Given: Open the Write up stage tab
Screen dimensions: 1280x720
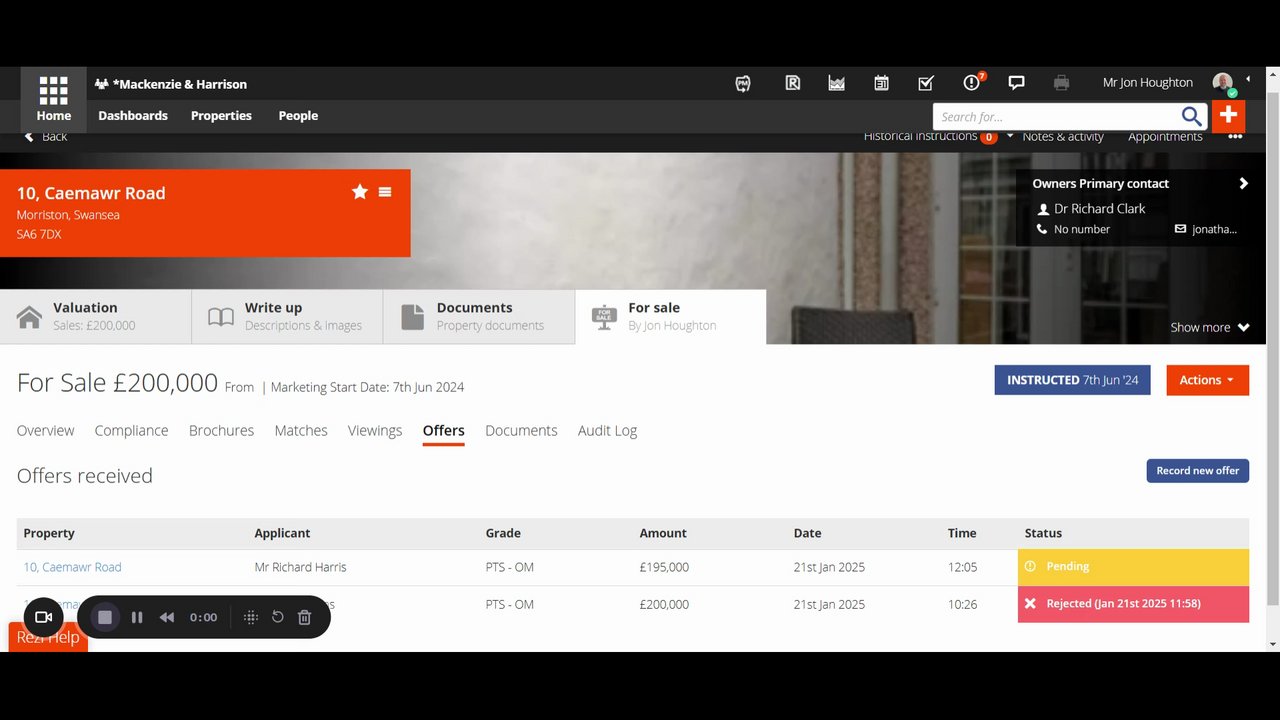Looking at the screenshot, I should coord(287,317).
